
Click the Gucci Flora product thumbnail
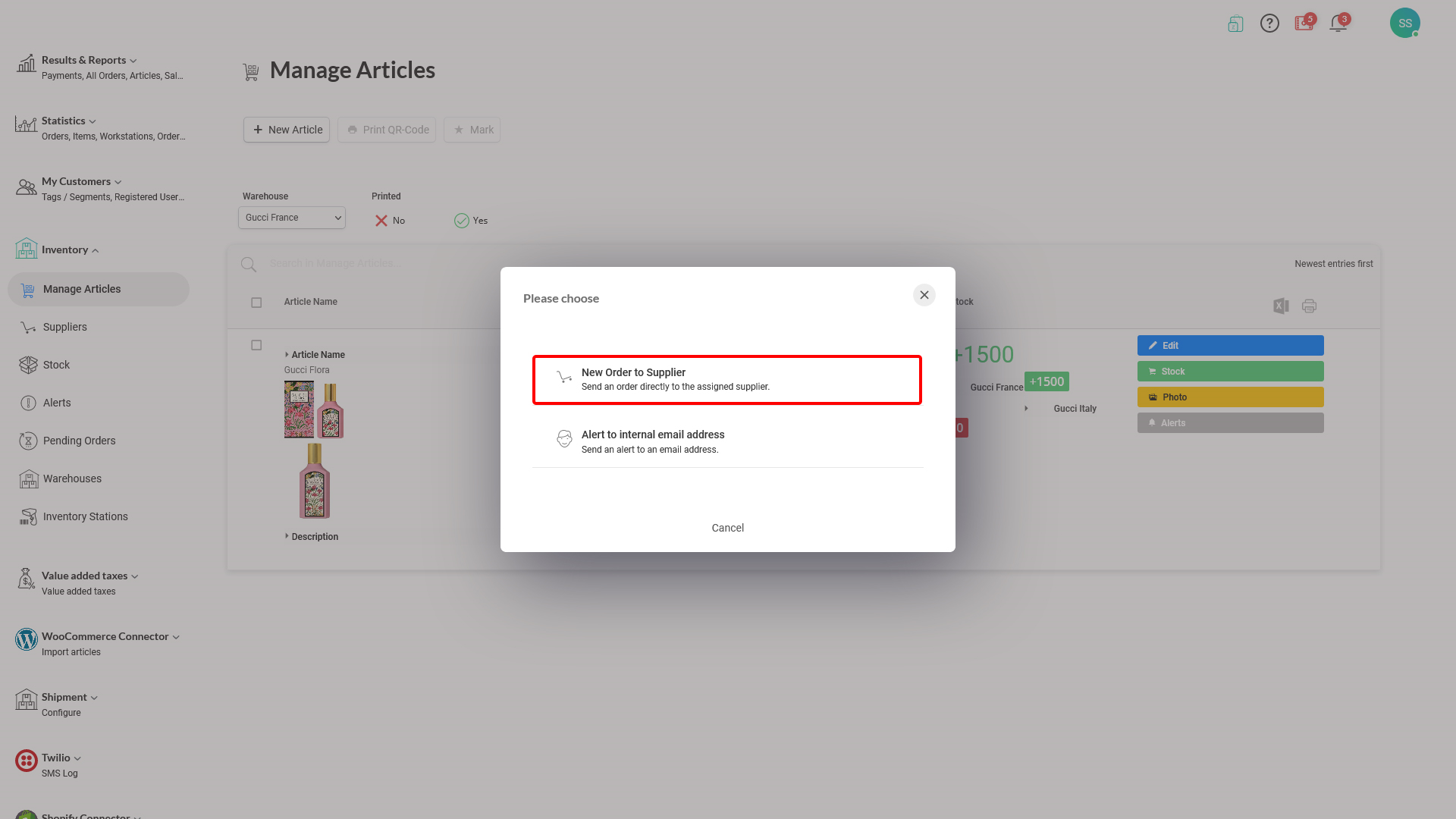point(314,410)
